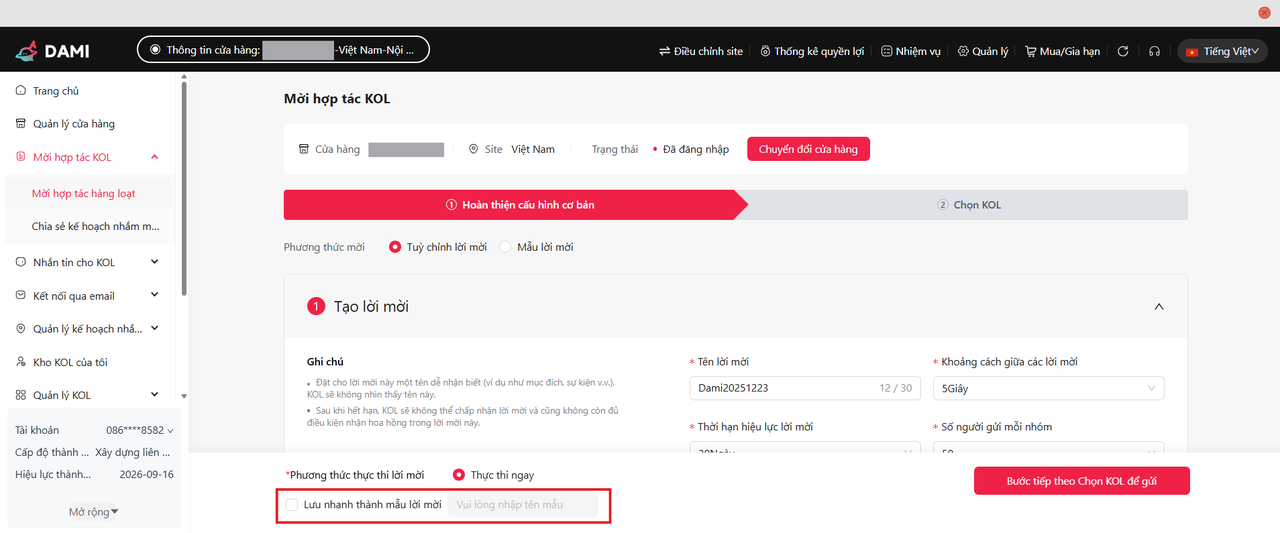Select Tuỳ chỉnh lời mời radio option

click(x=395, y=247)
